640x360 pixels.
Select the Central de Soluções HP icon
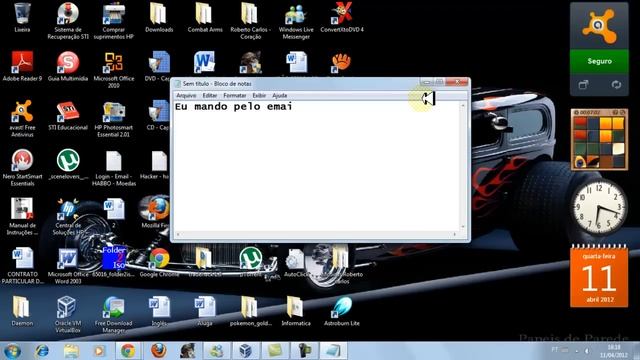click(x=68, y=216)
